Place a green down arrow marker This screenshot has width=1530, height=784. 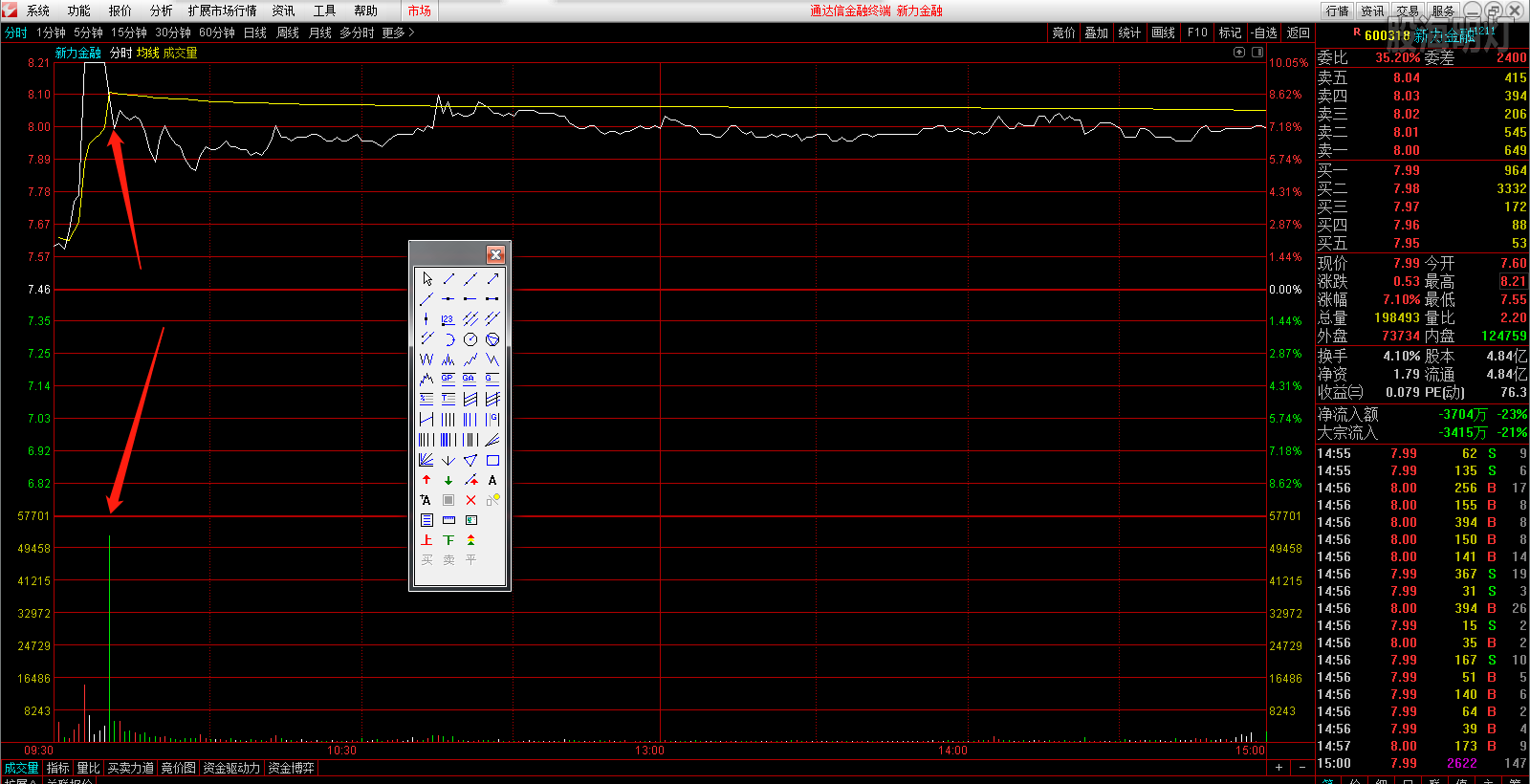[x=448, y=480]
